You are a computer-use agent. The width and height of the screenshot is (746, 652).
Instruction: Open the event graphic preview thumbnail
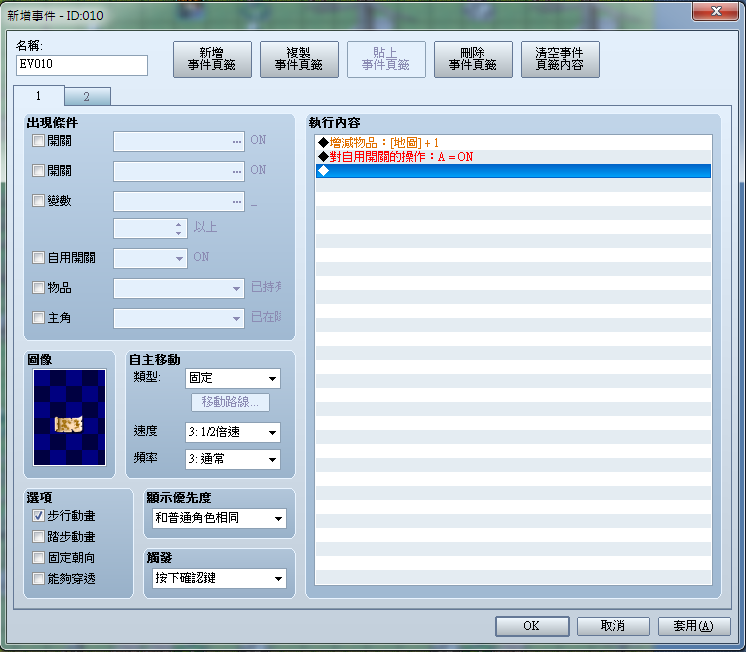tap(69, 417)
